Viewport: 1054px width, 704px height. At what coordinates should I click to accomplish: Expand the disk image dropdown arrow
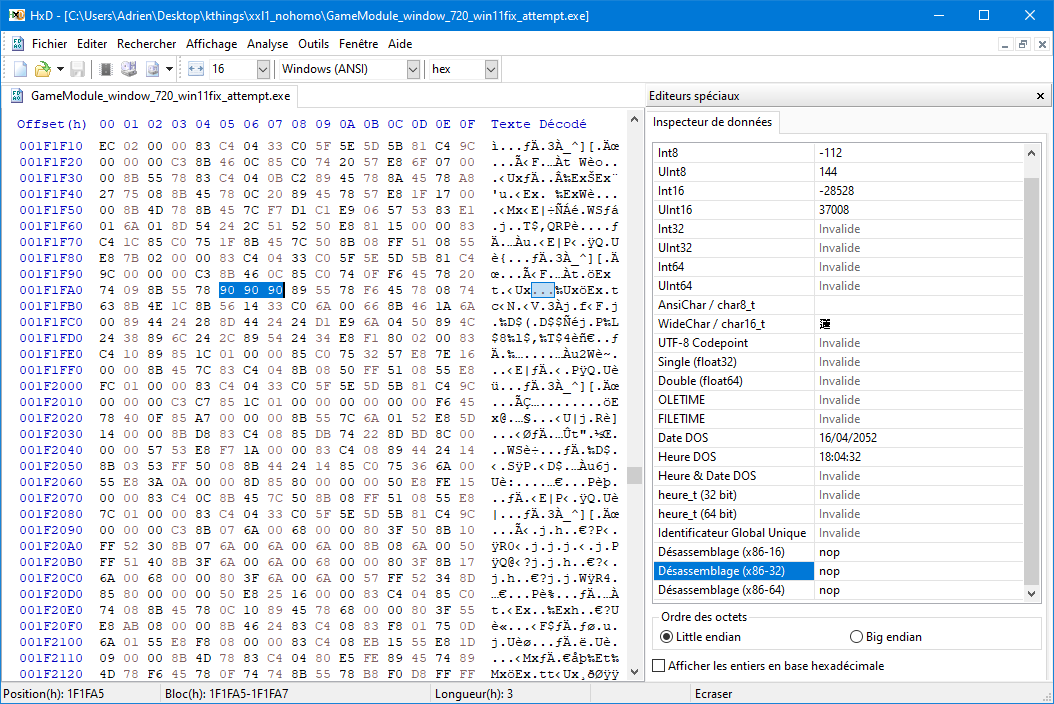click(x=169, y=69)
